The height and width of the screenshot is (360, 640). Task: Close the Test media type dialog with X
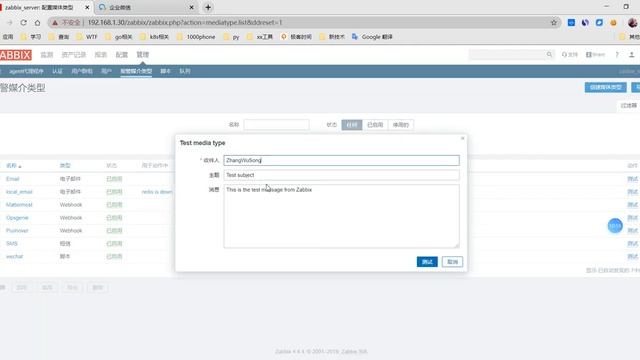point(462,138)
